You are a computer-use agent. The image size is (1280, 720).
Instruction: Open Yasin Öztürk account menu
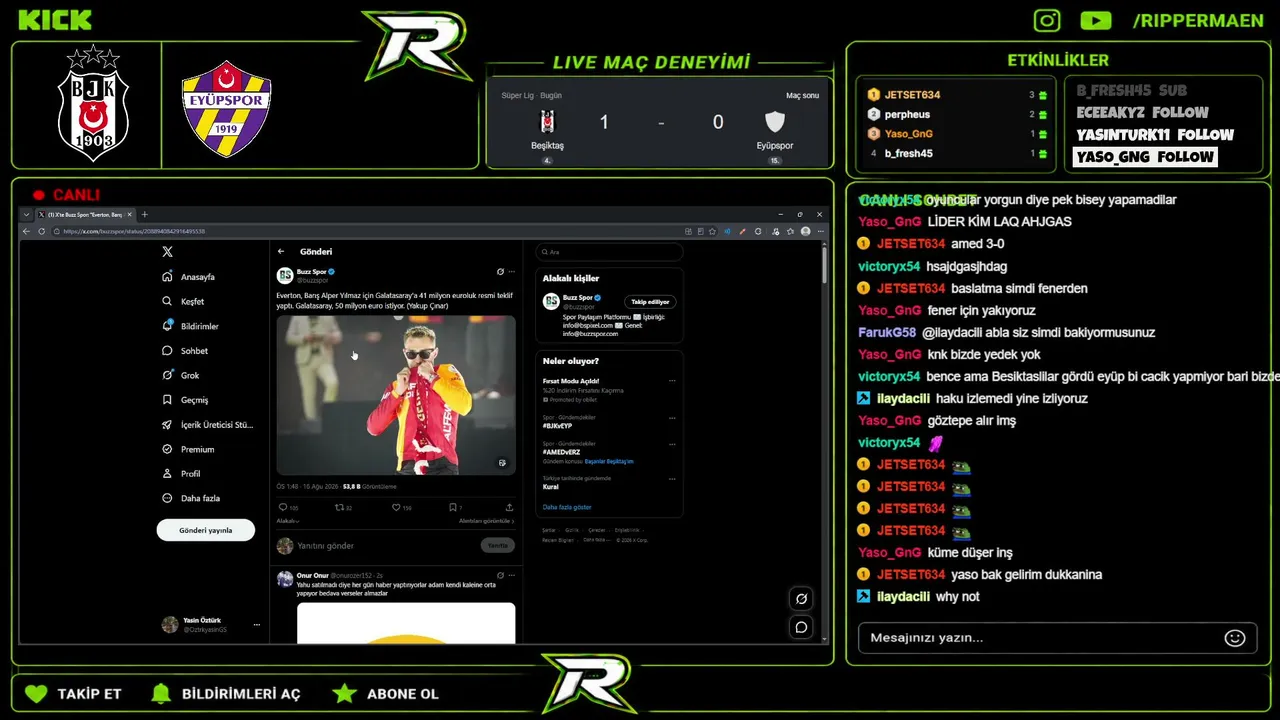click(211, 625)
